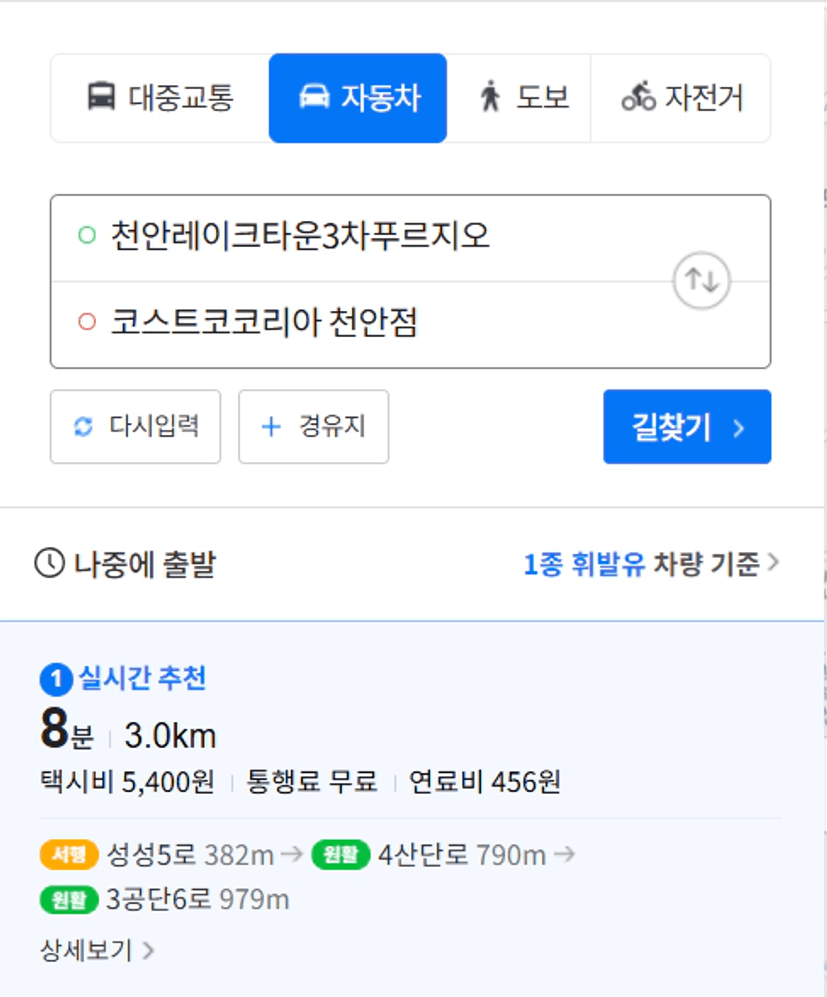
Task: Click the walking person icon for 도보
Action: pyautogui.click(x=490, y=97)
